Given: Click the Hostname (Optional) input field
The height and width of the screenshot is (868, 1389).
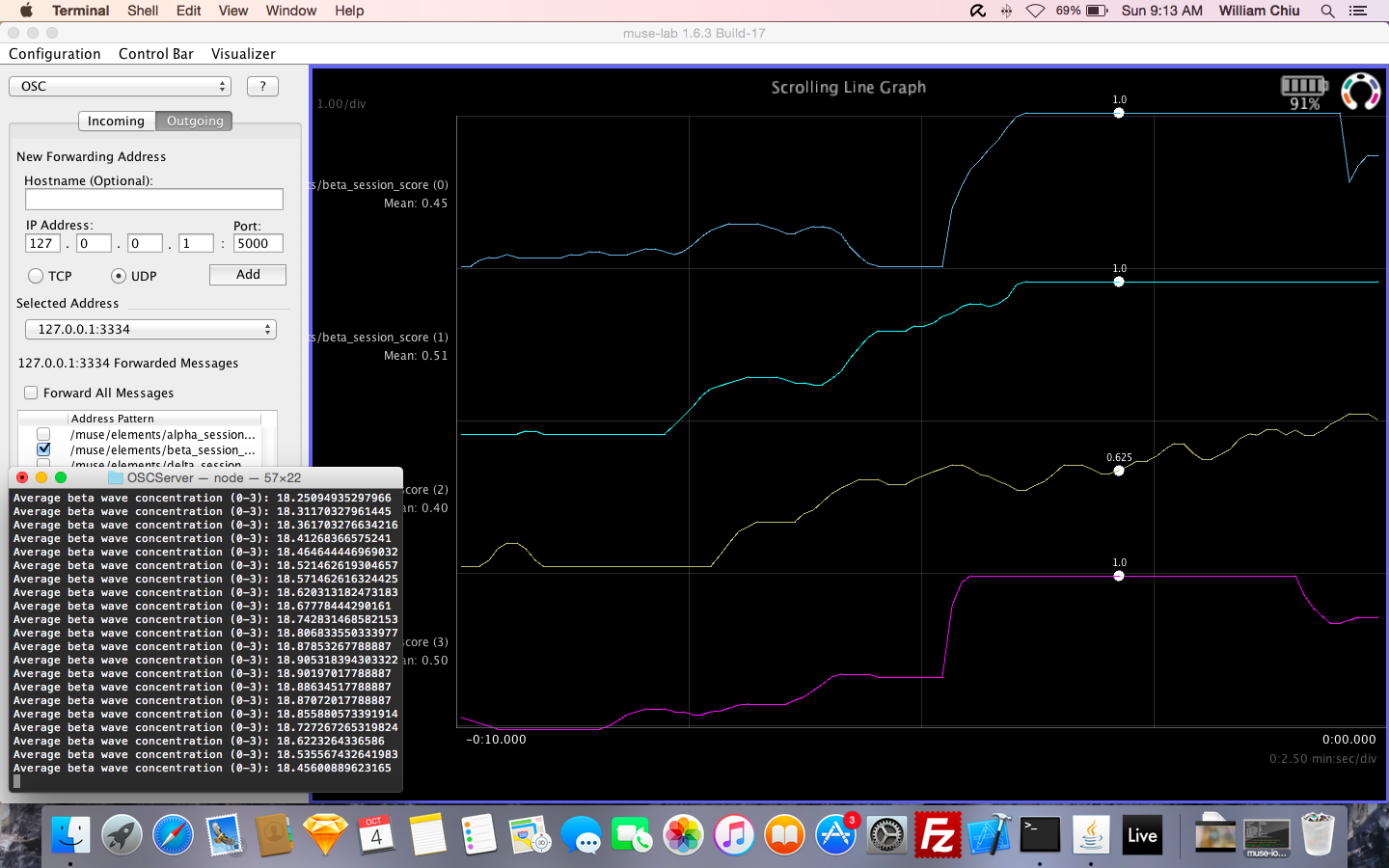Looking at the screenshot, I should pyautogui.click(x=154, y=199).
